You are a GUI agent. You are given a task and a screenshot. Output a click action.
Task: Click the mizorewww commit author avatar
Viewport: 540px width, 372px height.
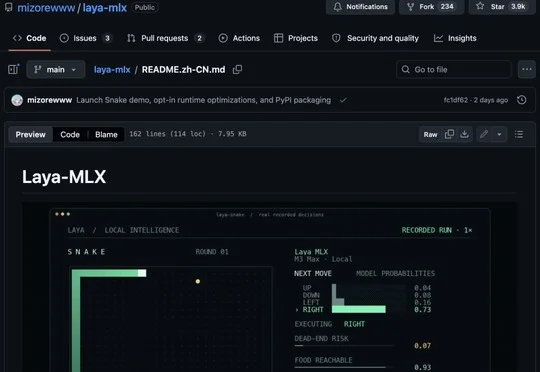(x=17, y=100)
